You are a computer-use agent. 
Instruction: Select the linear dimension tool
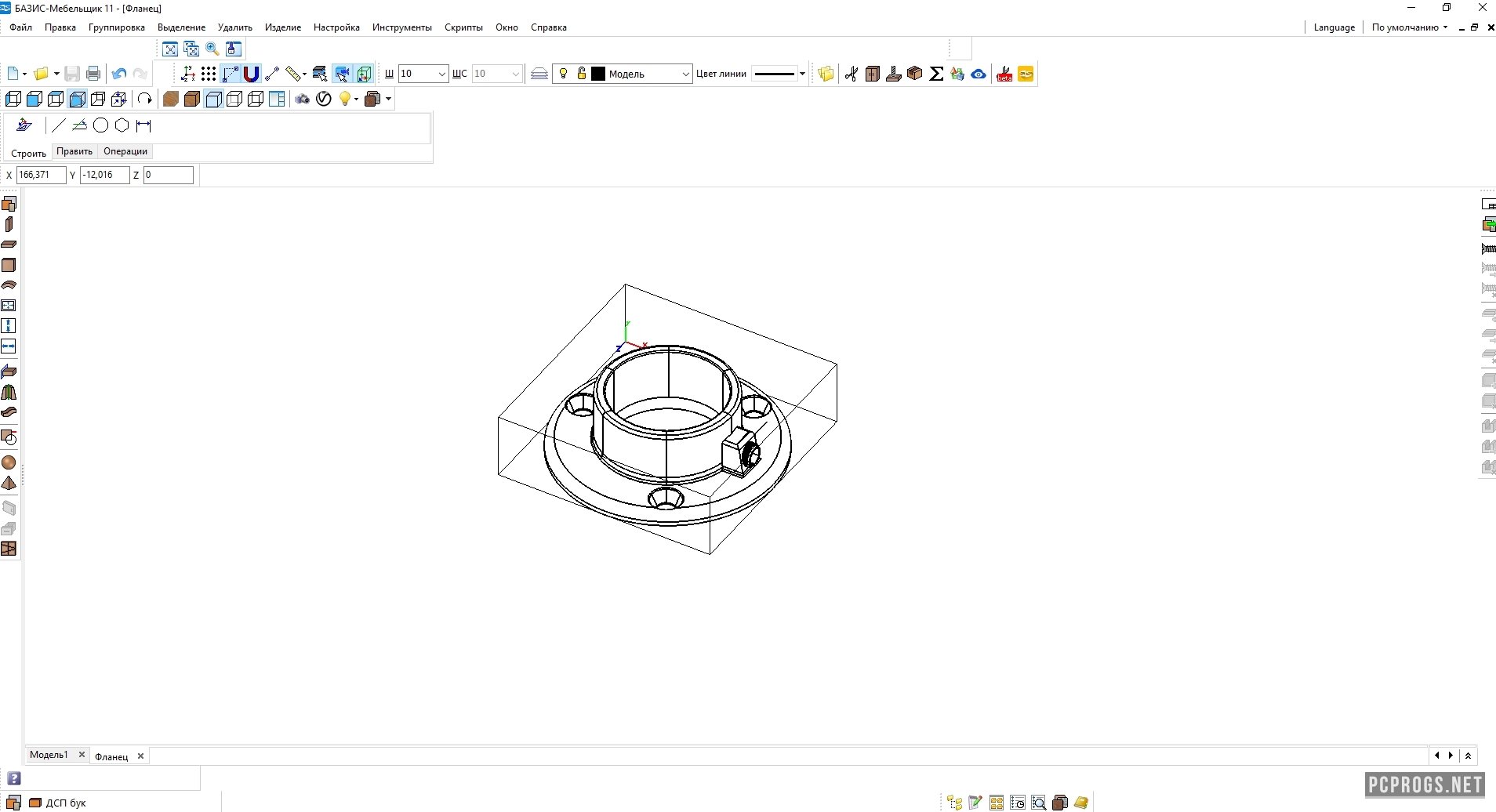tap(143, 125)
